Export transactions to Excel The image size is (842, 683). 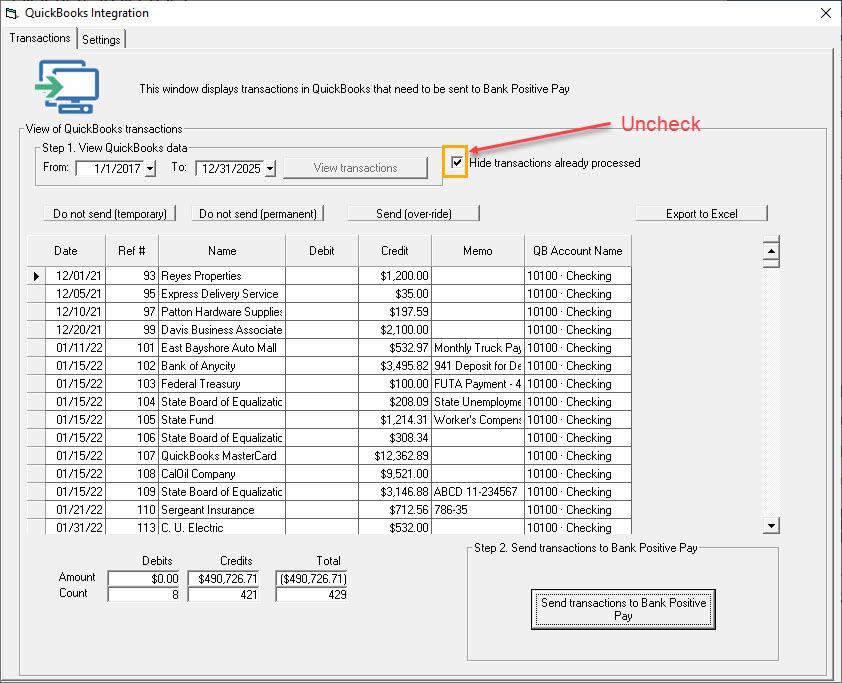[701, 214]
